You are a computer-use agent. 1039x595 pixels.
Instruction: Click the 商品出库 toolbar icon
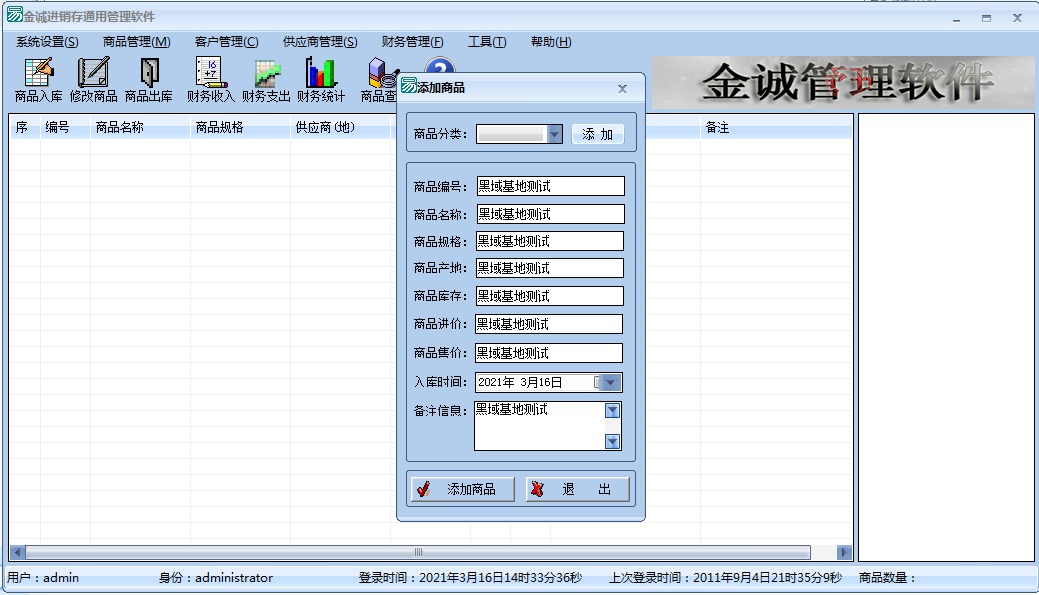click(149, 80)
